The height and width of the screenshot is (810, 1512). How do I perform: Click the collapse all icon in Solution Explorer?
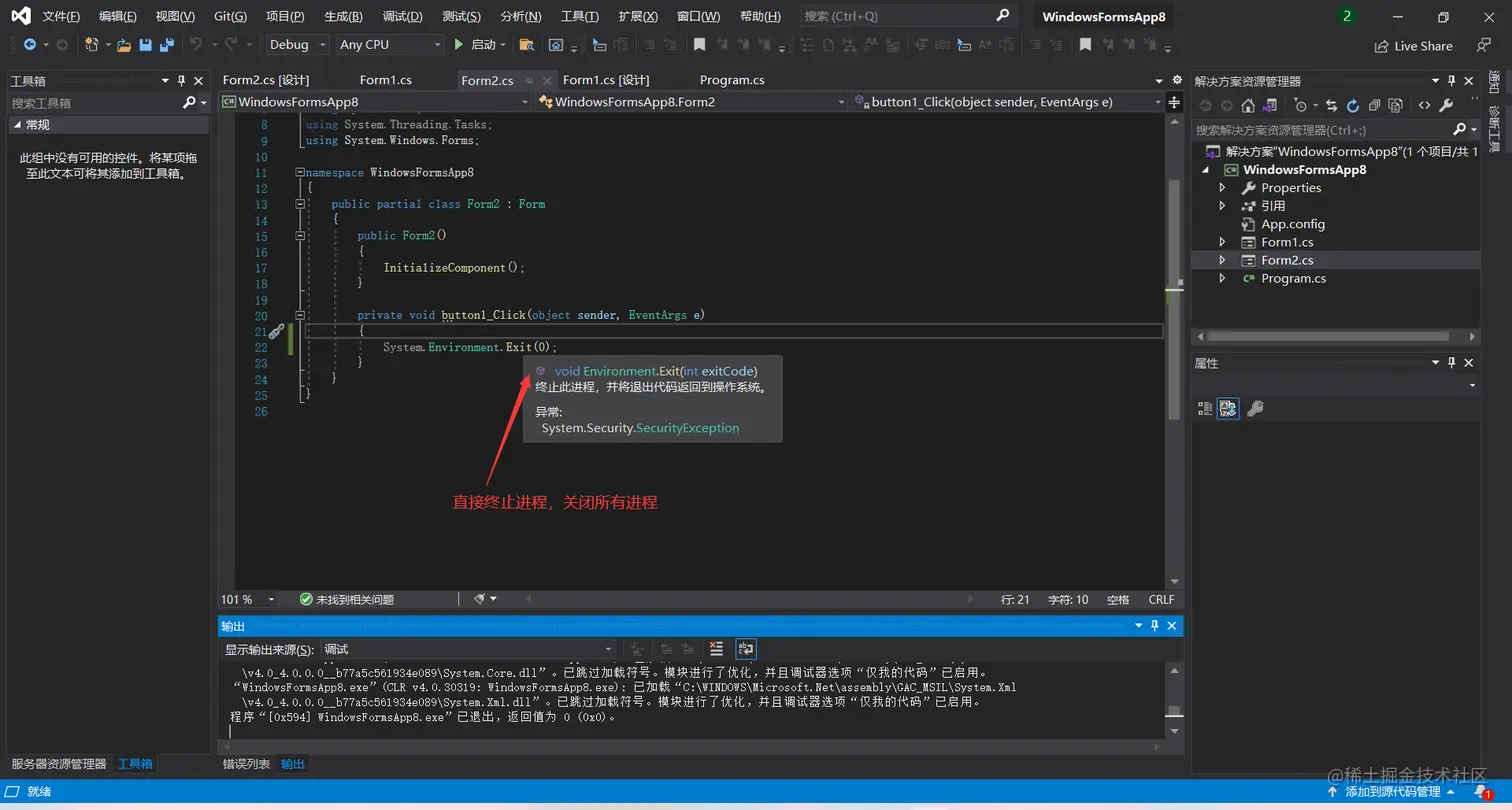(1374, 105)
